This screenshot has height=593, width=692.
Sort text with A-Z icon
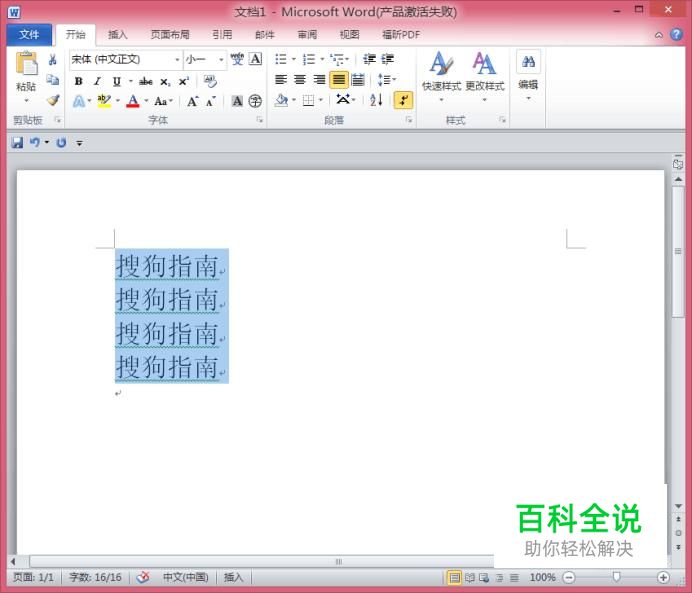376,100
